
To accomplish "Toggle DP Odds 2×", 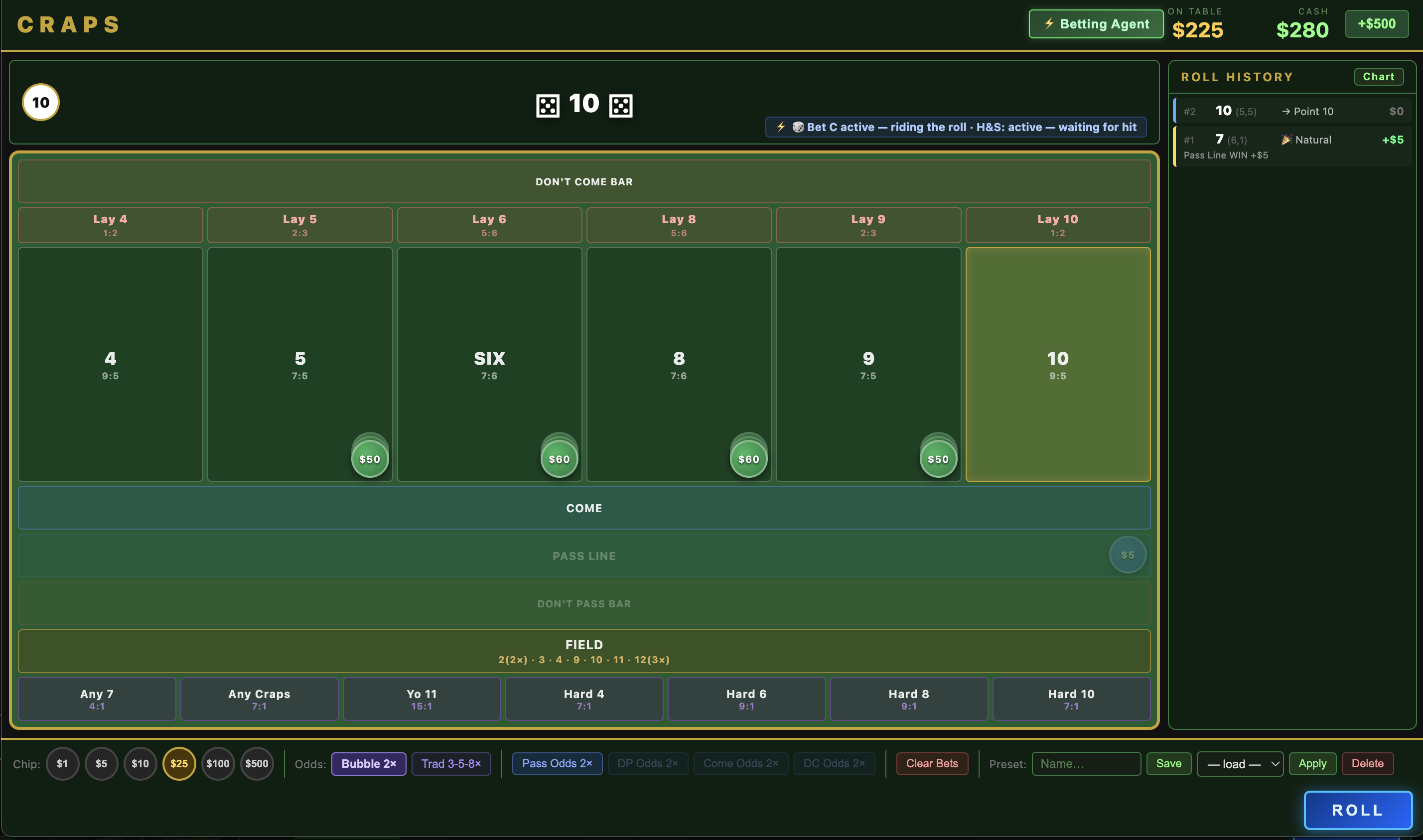I will click(648, 764).
